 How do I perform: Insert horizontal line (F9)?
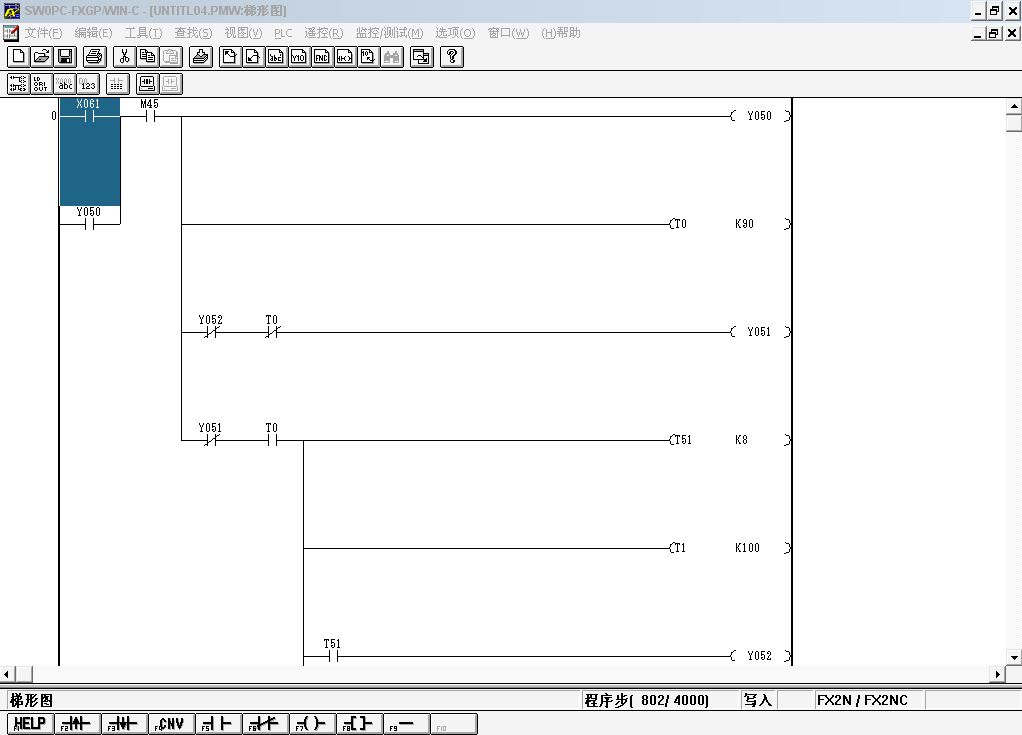405,724
